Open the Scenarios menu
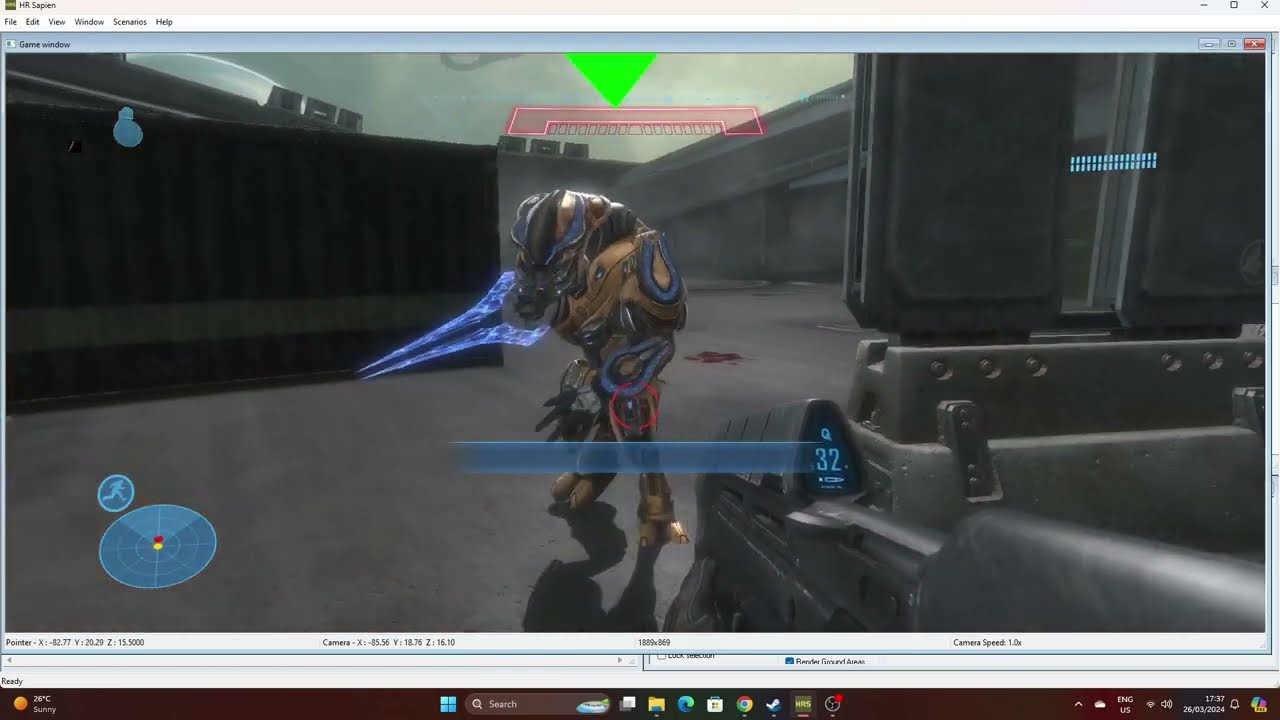The width and height of the screenshot is (1280, 720). pos(130,22)
